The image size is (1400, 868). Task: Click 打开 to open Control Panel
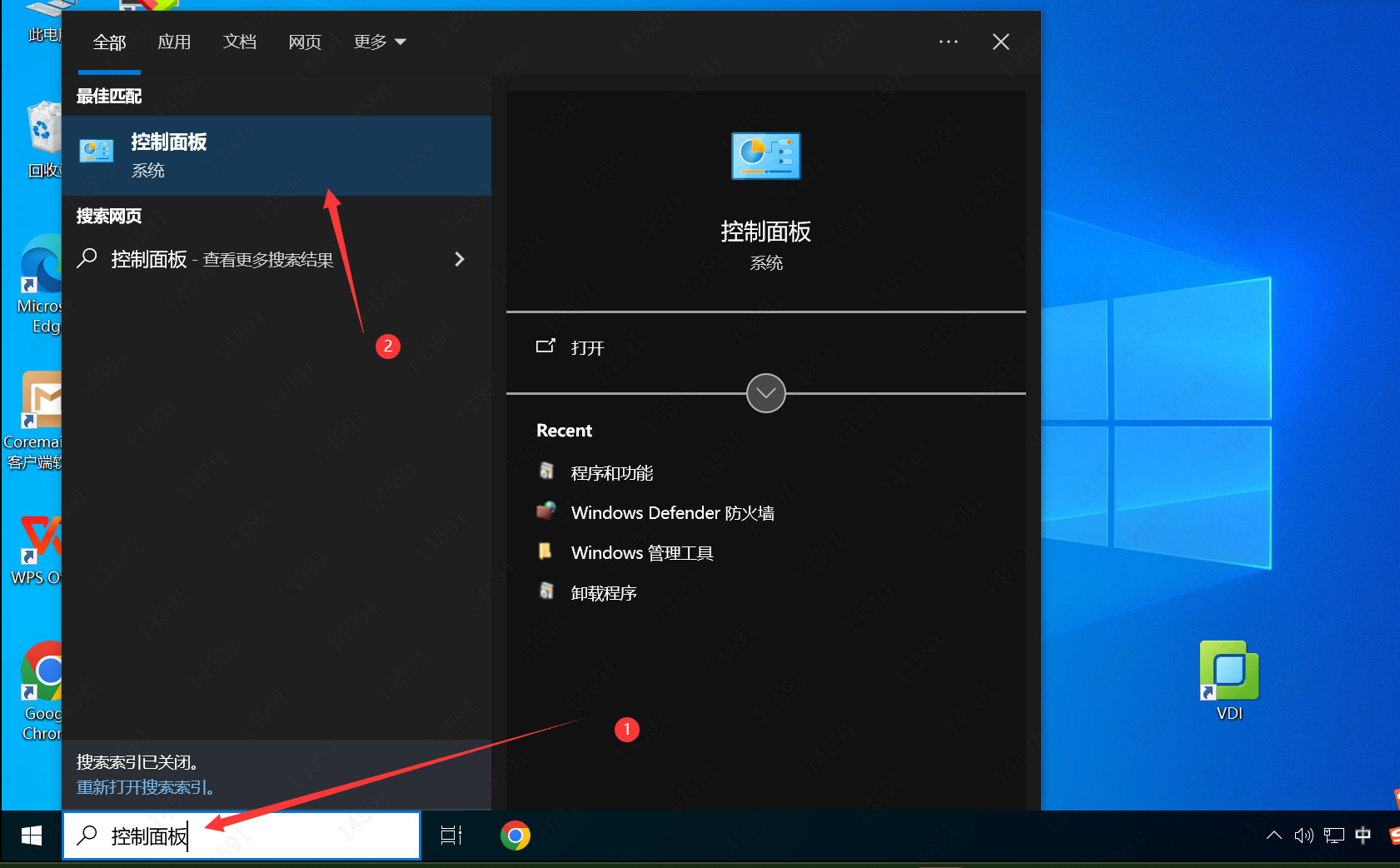click(587, 348)
